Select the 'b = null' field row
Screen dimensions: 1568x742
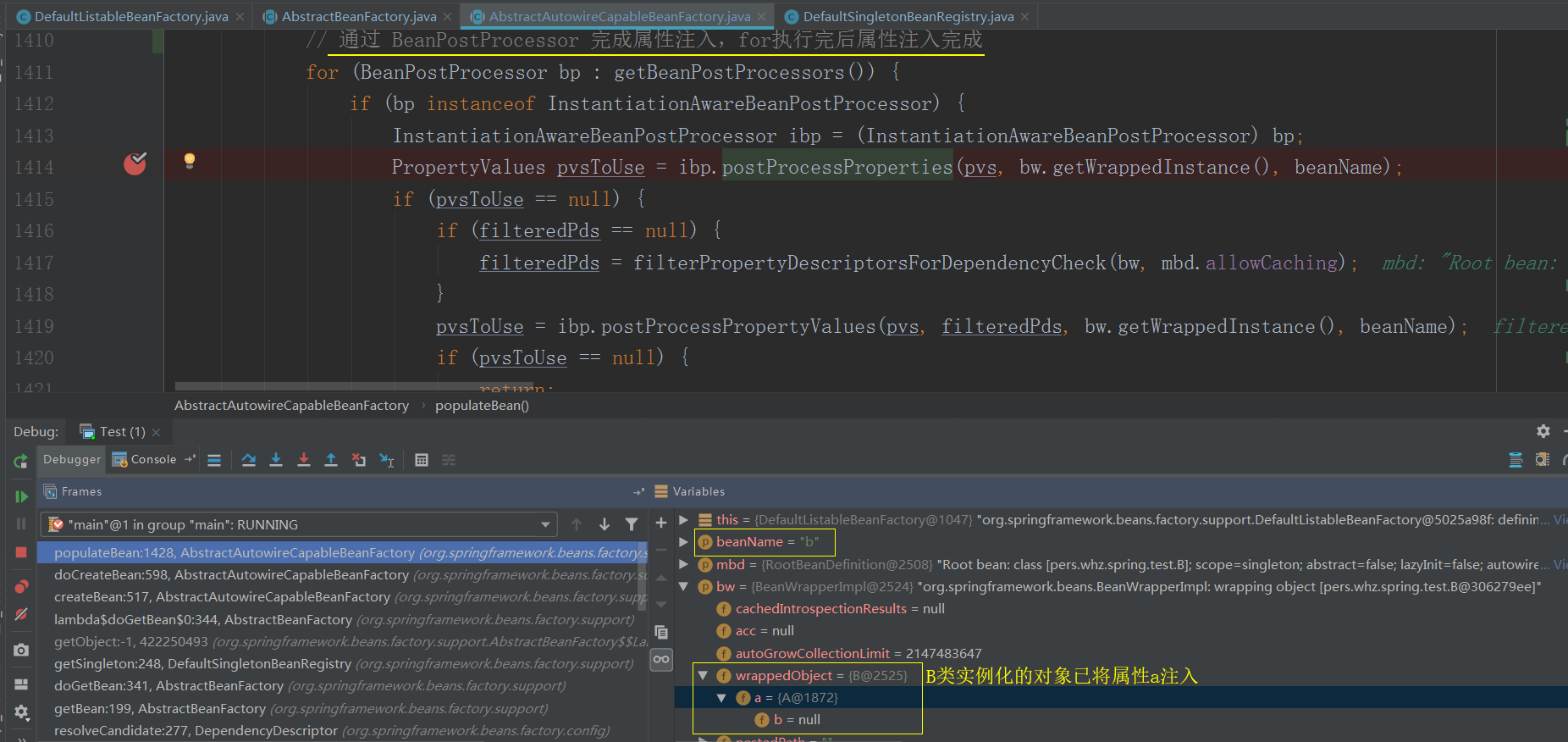[1121, 720]
